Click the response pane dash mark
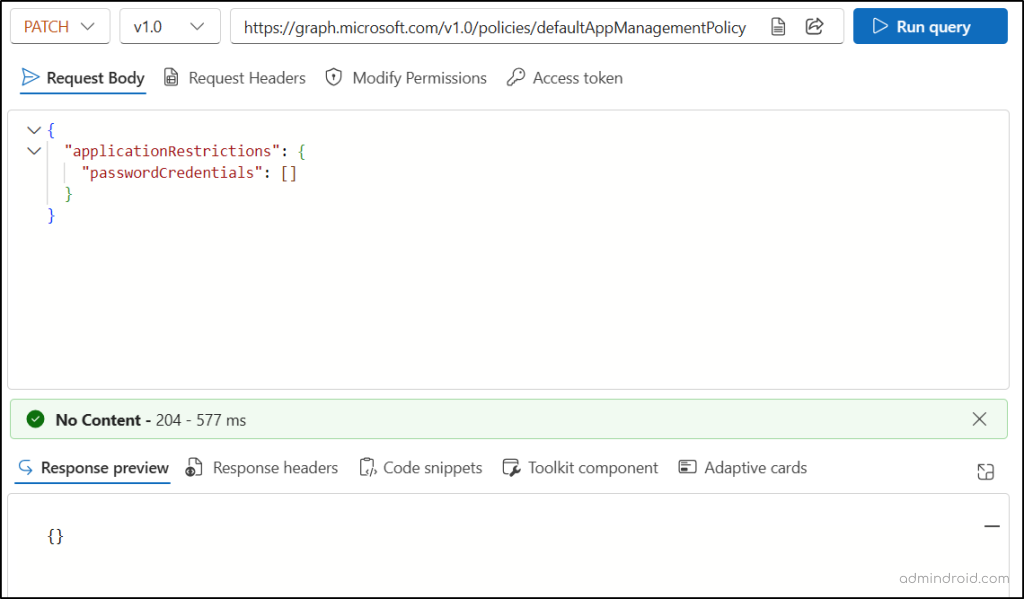This screenshot has width=1024, height=599. point(992,526)
